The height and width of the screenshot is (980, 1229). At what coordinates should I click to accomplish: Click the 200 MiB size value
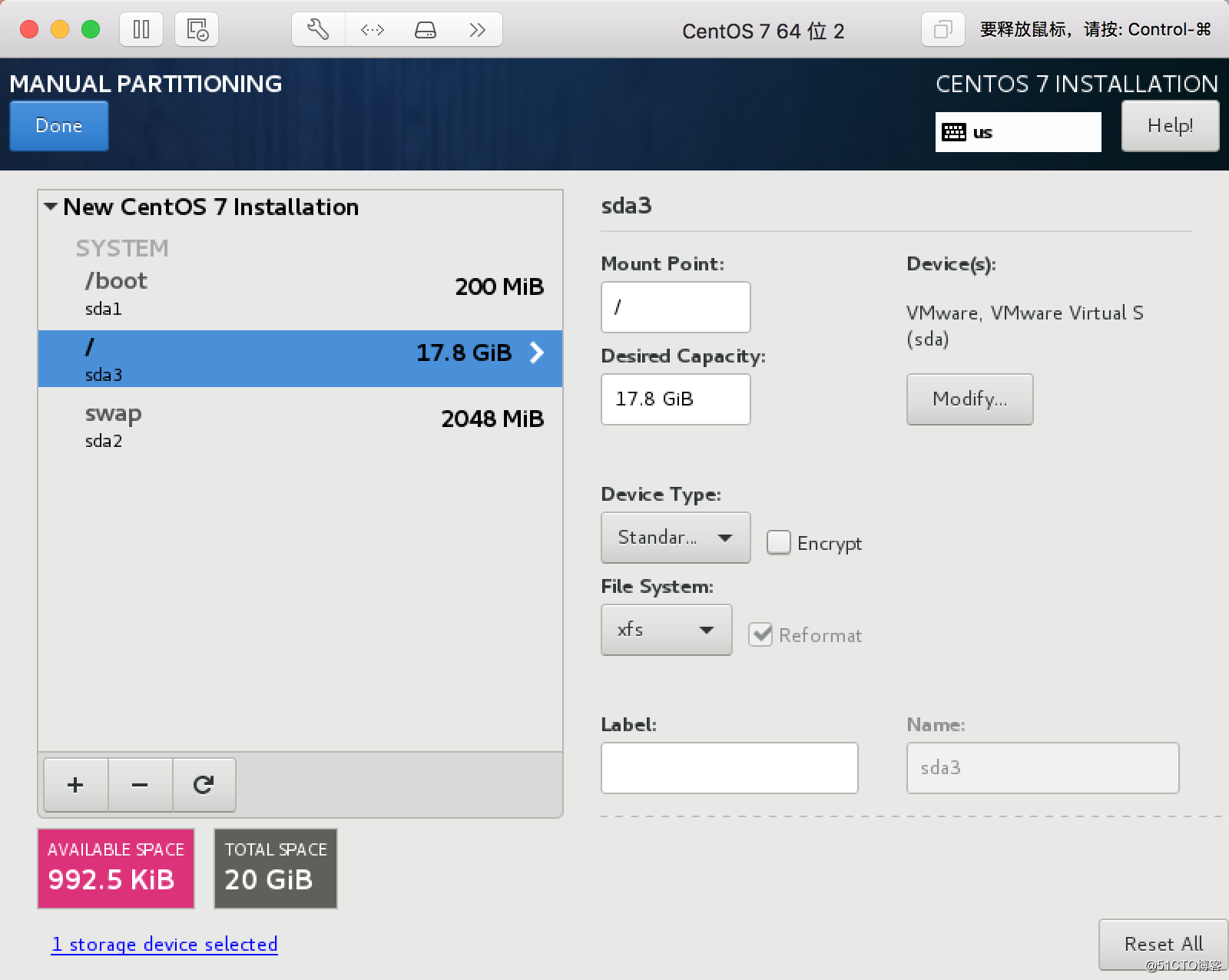[499, 286]
